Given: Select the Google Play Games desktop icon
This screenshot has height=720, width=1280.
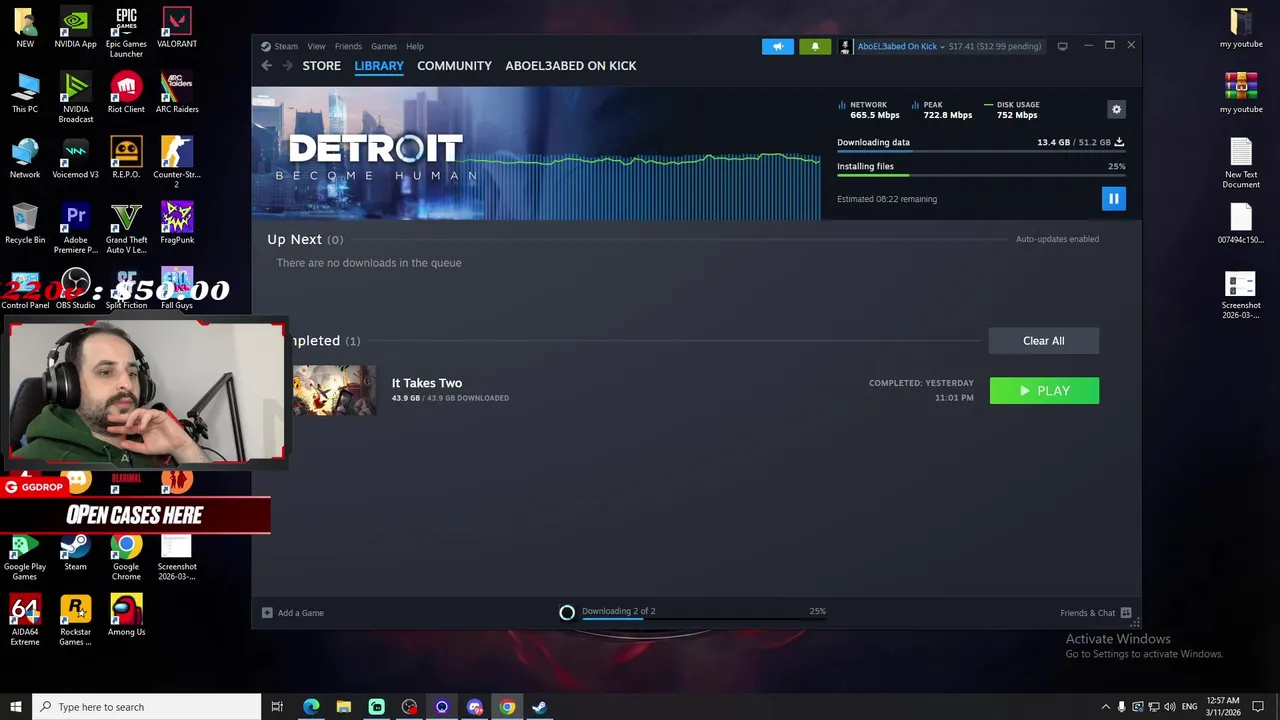Looking at the screenshot, I should coord(25,556).
